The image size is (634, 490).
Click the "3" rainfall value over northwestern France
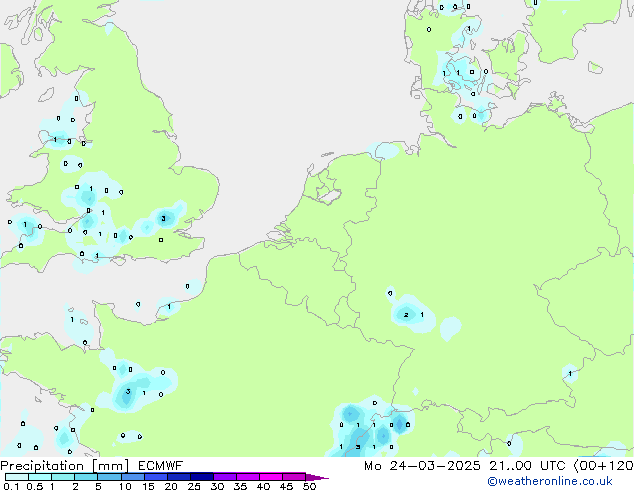128,392
